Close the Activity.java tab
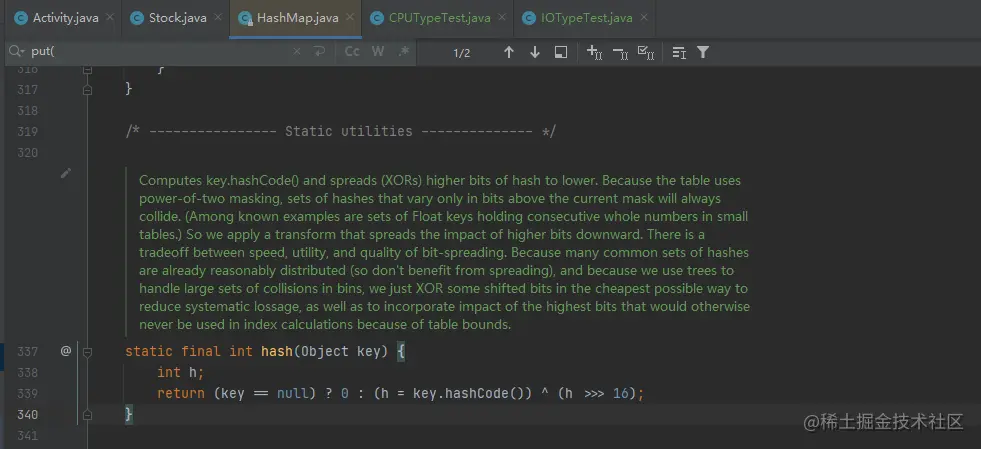The image size is (981, 449). pos(110,18)
